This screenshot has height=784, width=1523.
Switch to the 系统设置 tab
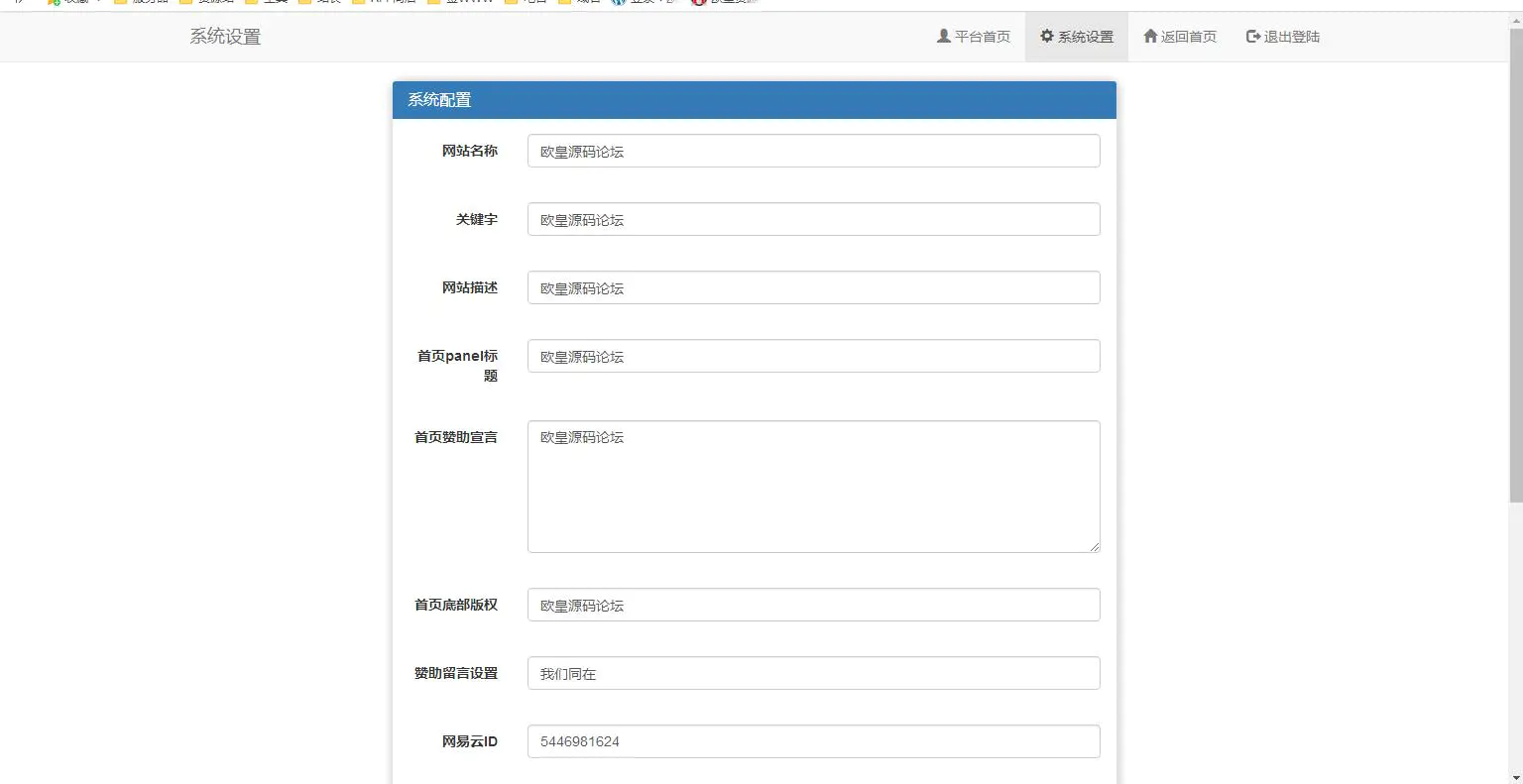[1076, 36]
